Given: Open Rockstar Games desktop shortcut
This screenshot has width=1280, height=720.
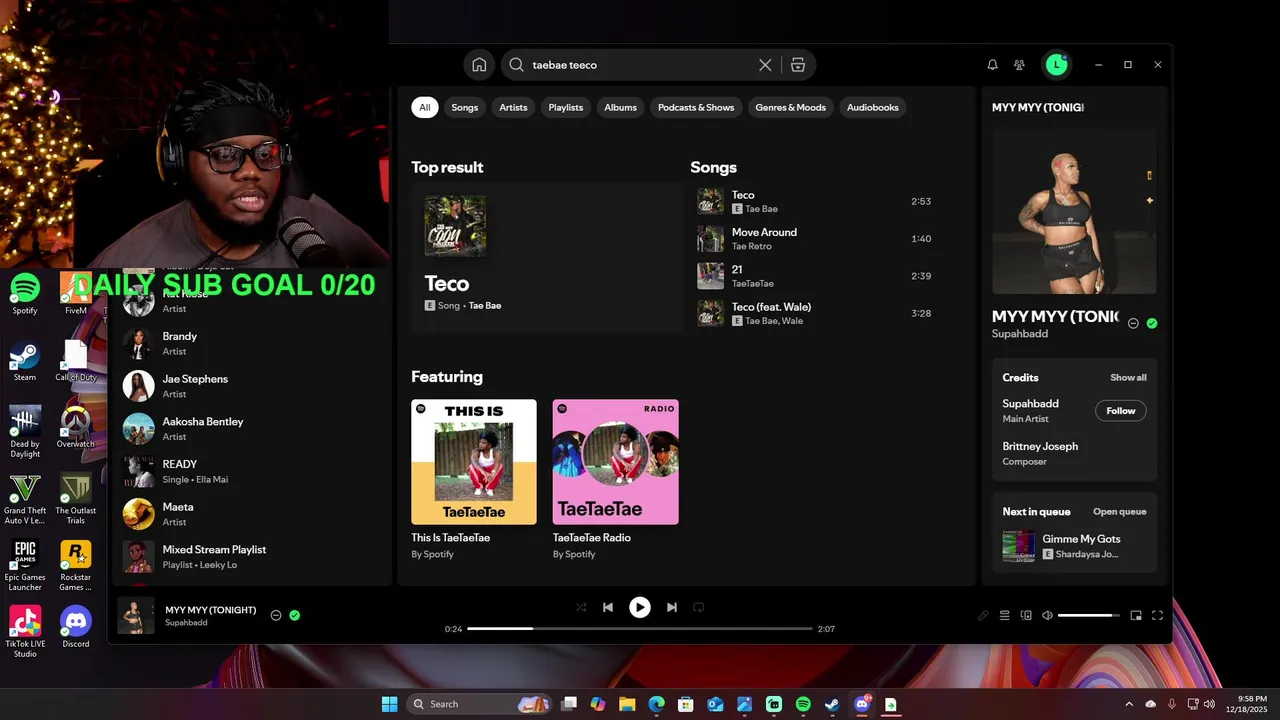Looking at the screenshot, I should click(76, 565).
